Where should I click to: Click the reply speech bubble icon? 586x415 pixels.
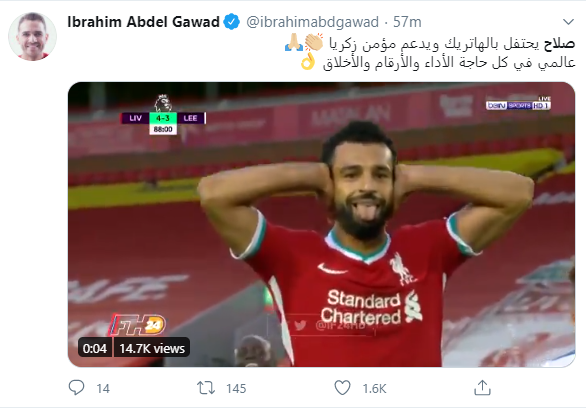(77, 388)
